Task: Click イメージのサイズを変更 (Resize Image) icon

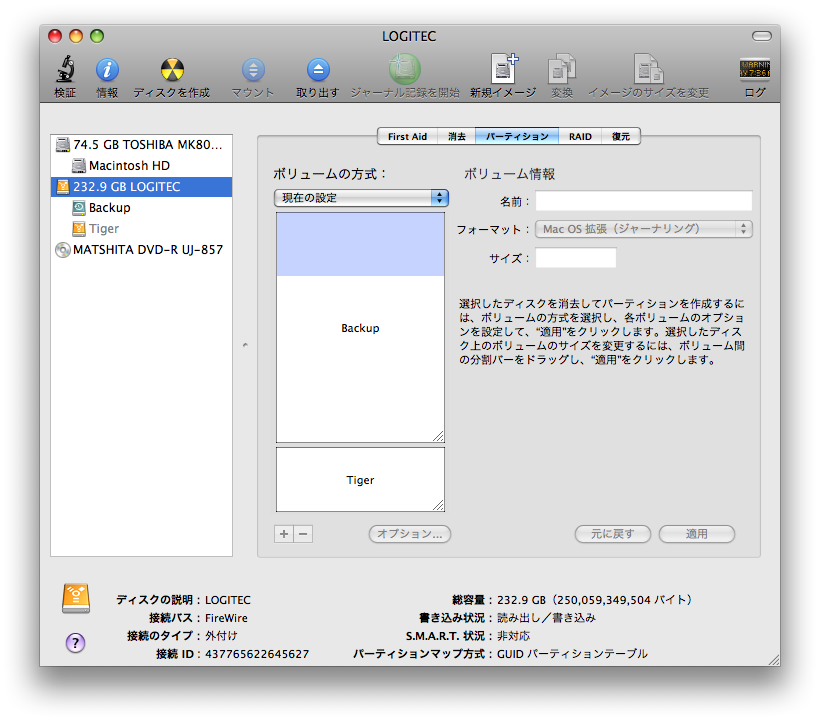Action: click(648, 68)
